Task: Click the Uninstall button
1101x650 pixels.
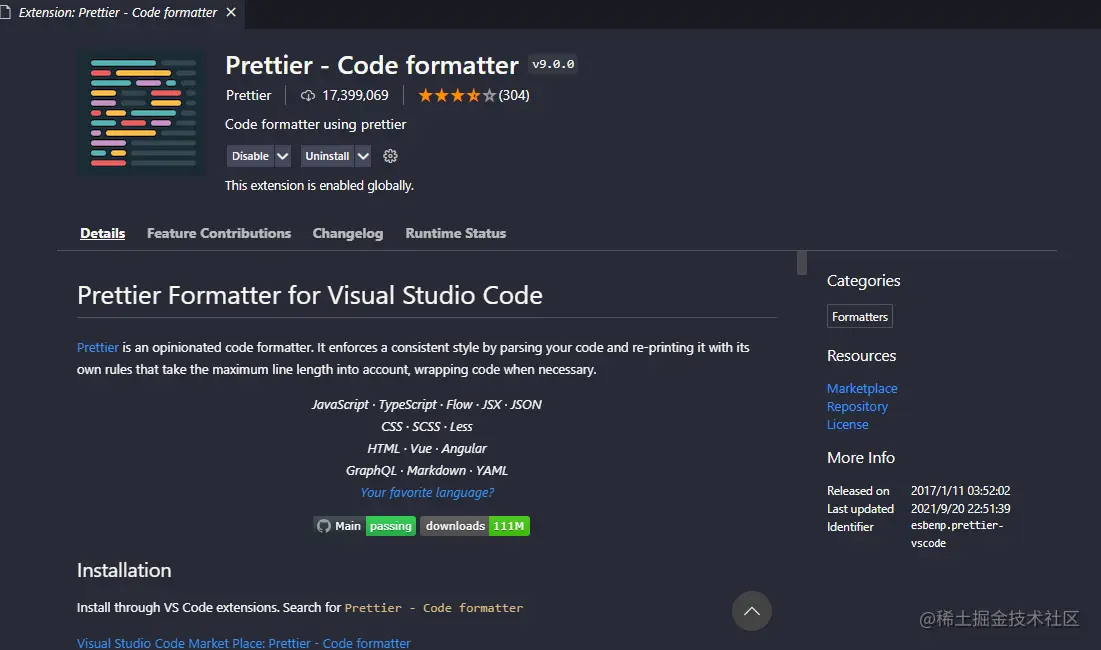Action: [x=327, y=156]
